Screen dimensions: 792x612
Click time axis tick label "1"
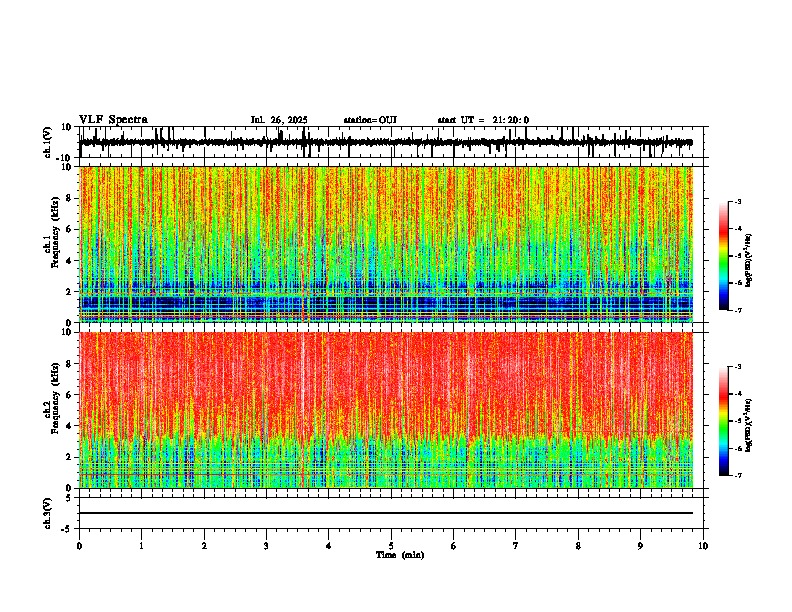pos(141,546)
